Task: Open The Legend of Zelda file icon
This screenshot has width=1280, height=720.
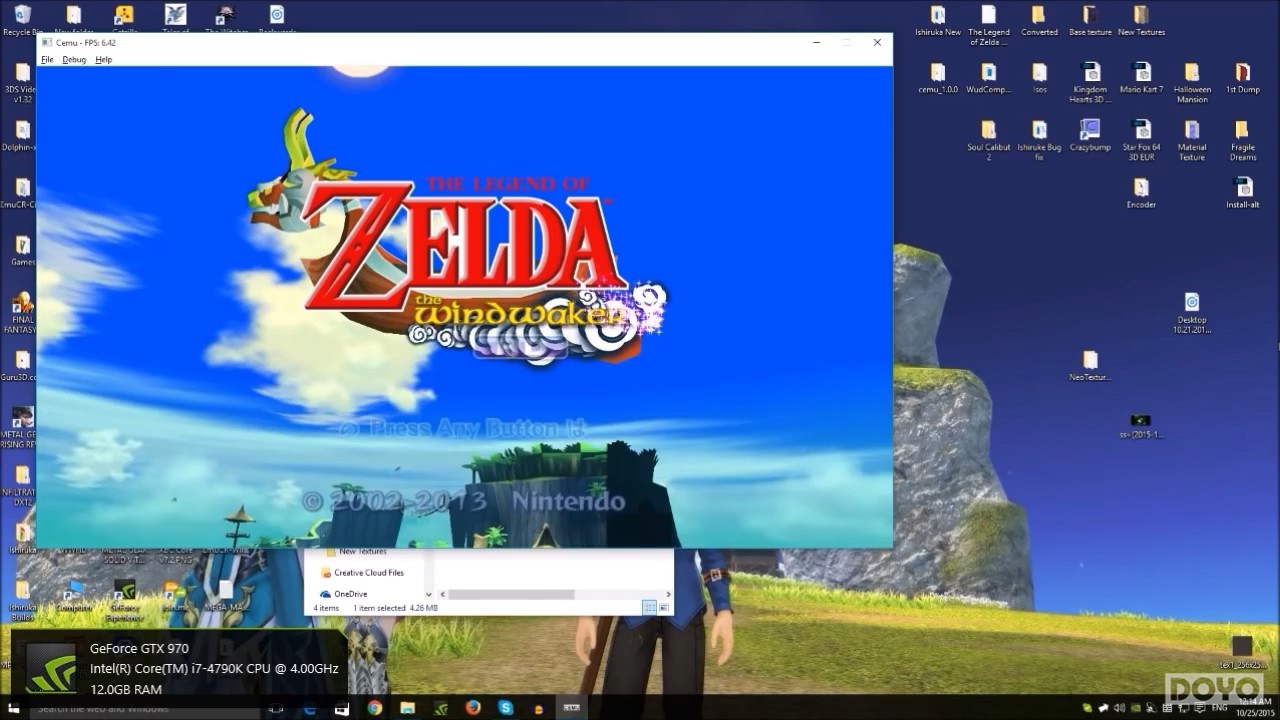Action: 989,25
